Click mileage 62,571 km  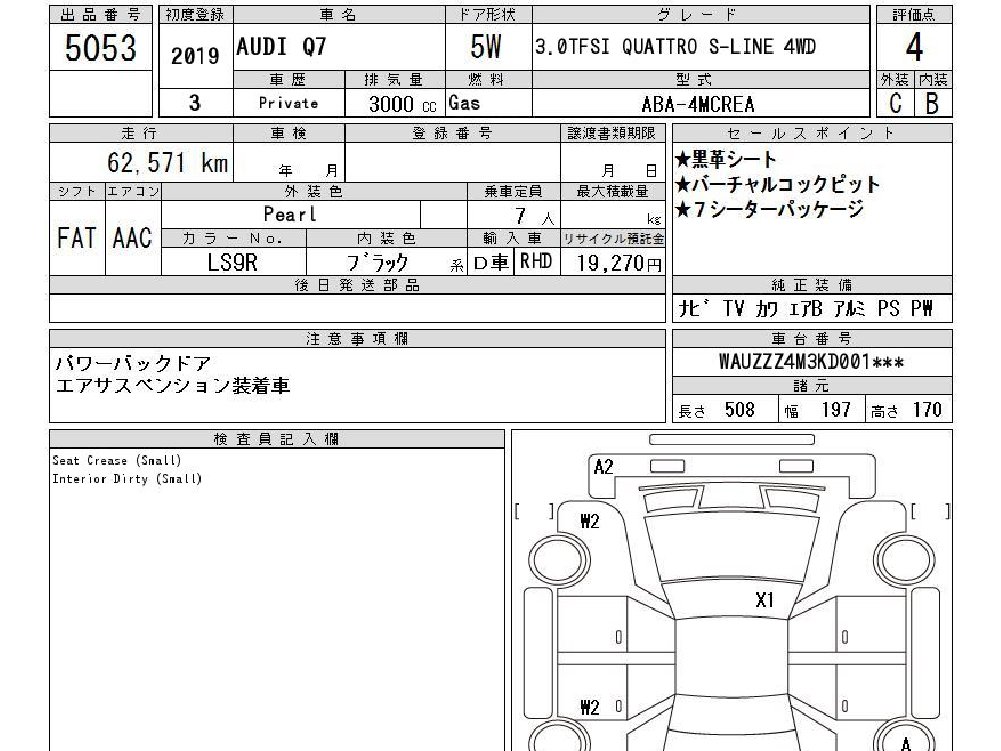coord(167,163)
